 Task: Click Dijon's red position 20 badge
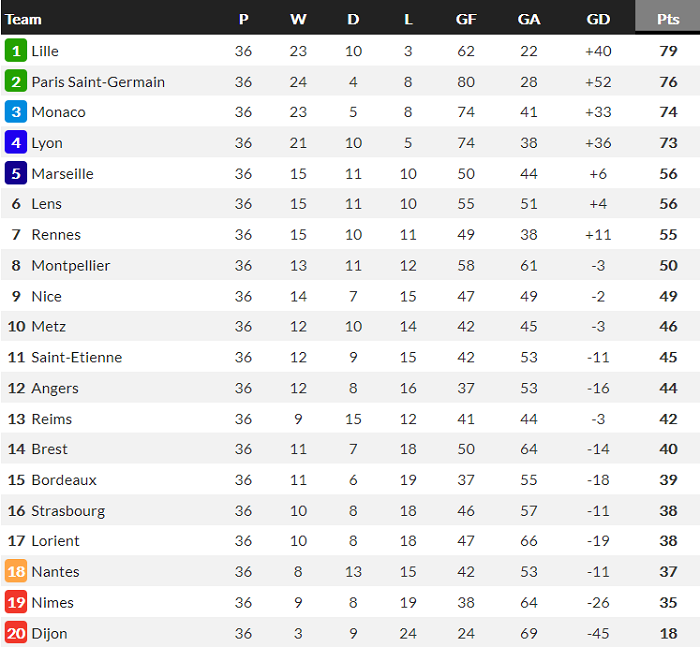[x=16, y=633]
